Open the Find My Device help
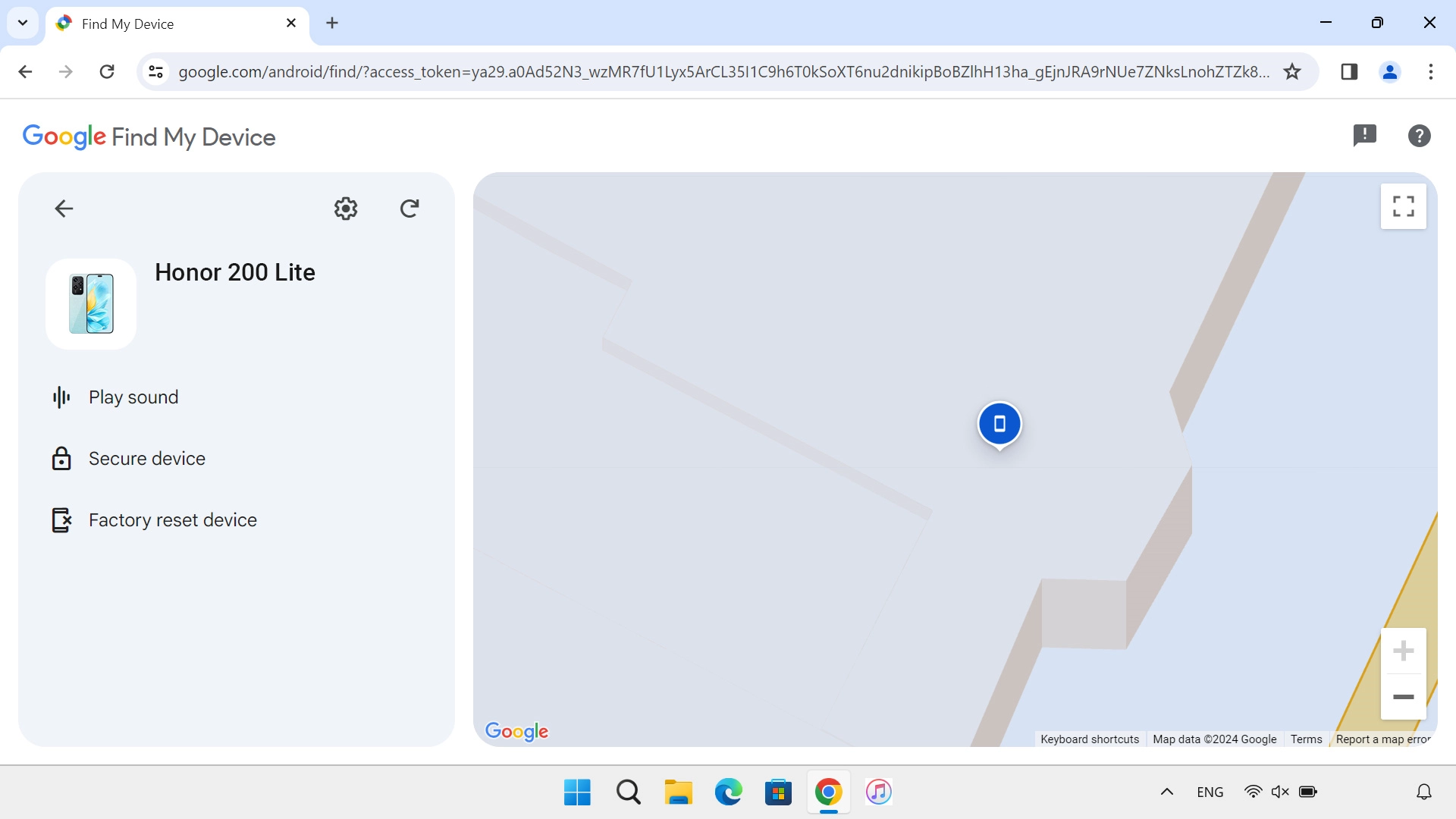 tap(1419, 135)
